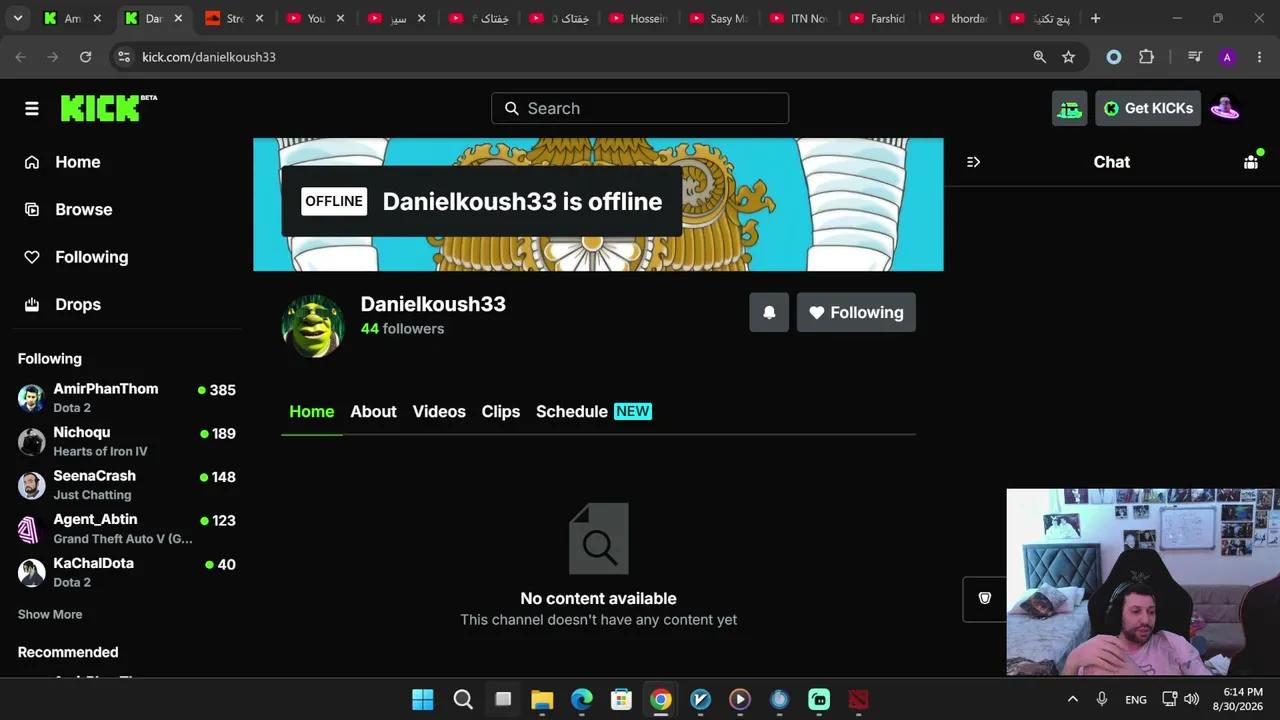This screenshot has height=720, width=1280.
Task: Switch to the Clips channel tab
Action: [501, 411]
